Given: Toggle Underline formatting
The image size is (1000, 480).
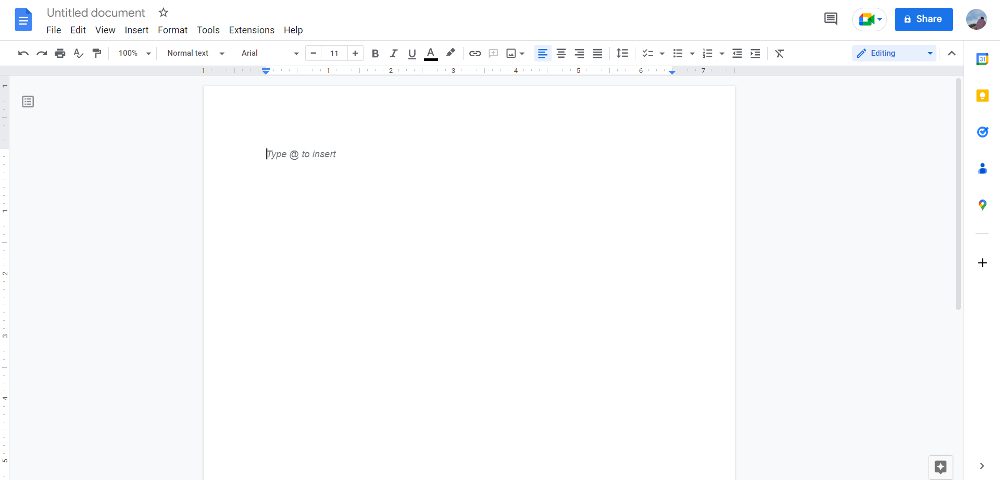Looking at the screenshot, I should 412,54.
